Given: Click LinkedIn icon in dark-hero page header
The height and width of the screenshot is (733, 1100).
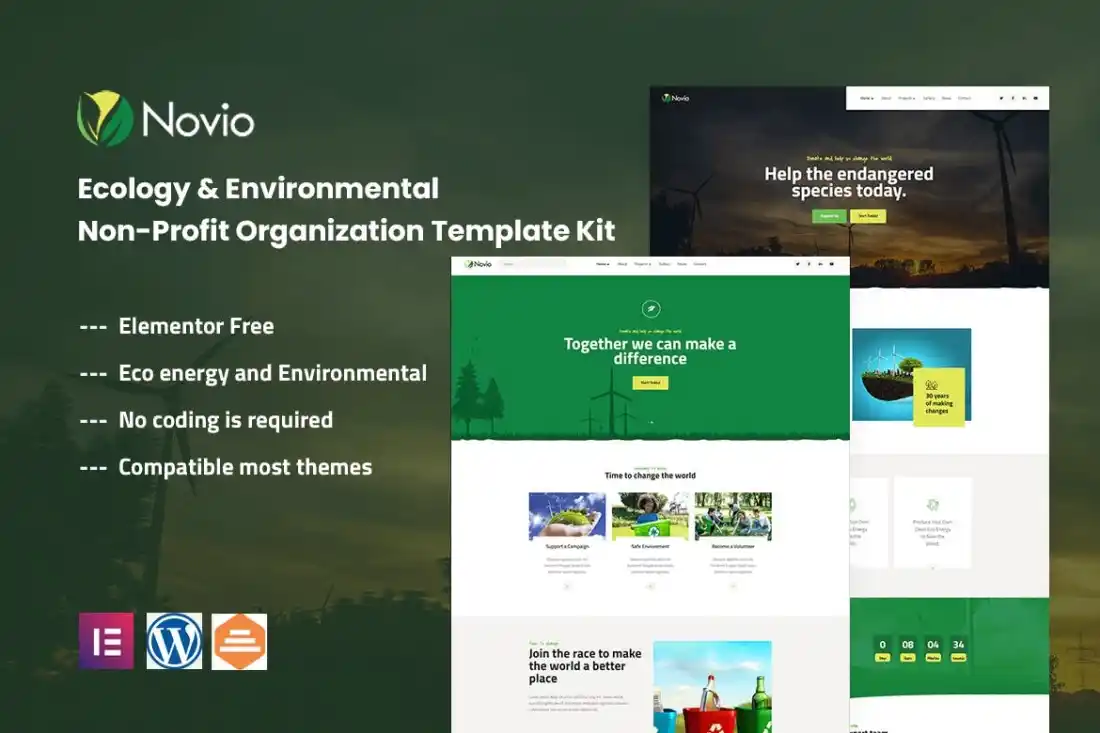Looking at the screenshot, I should pyautogui.click(x=1024, y=98).
